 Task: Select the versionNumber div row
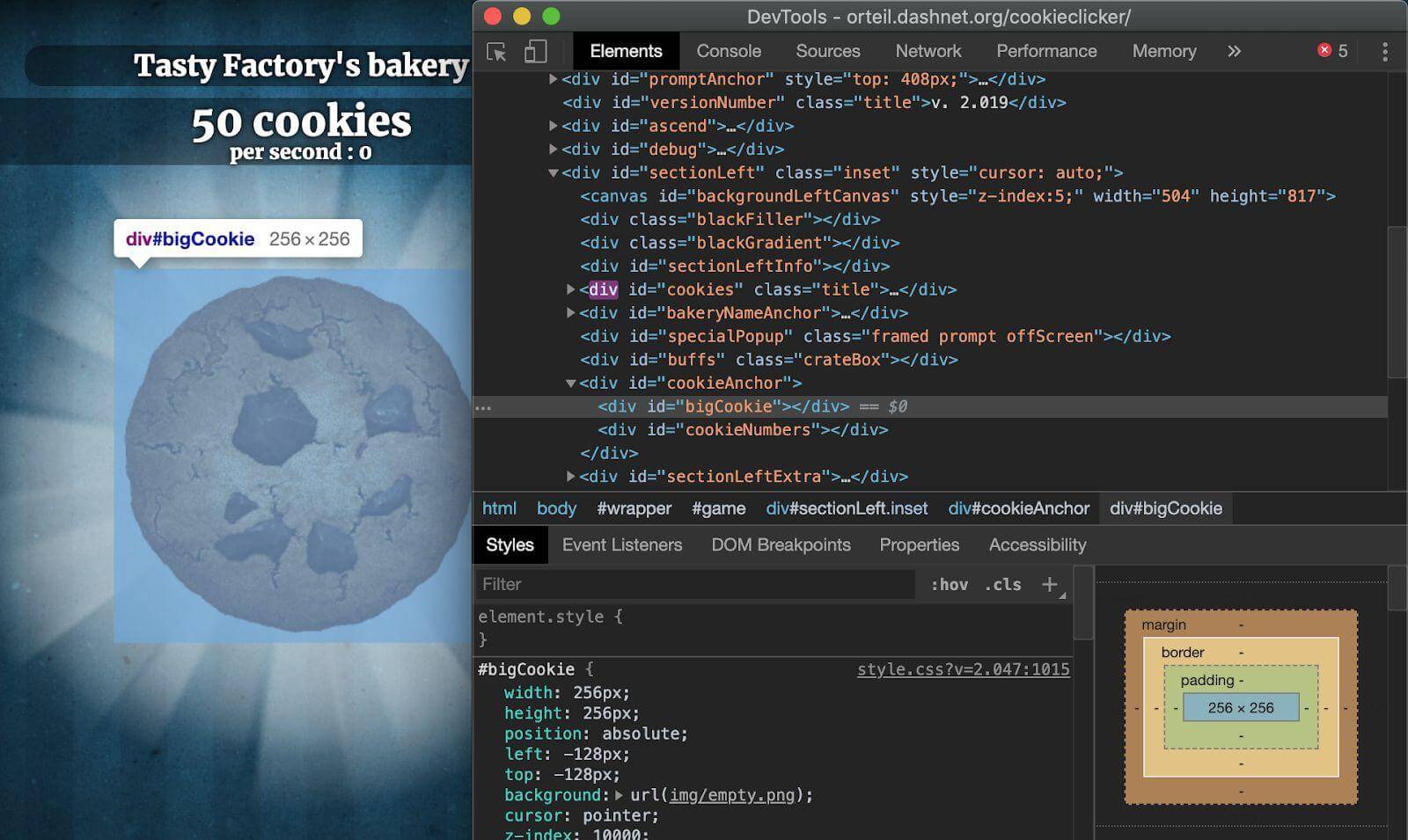(814, 103)
